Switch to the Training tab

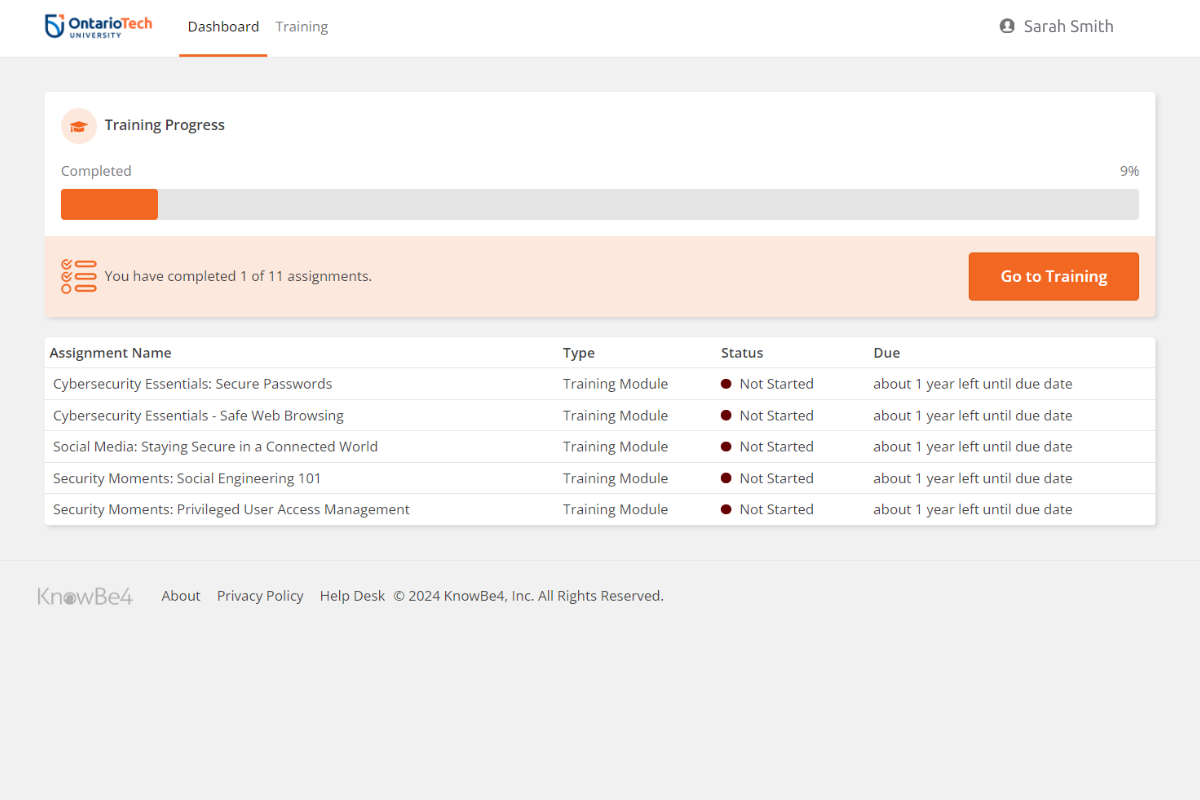pos(302,27)
